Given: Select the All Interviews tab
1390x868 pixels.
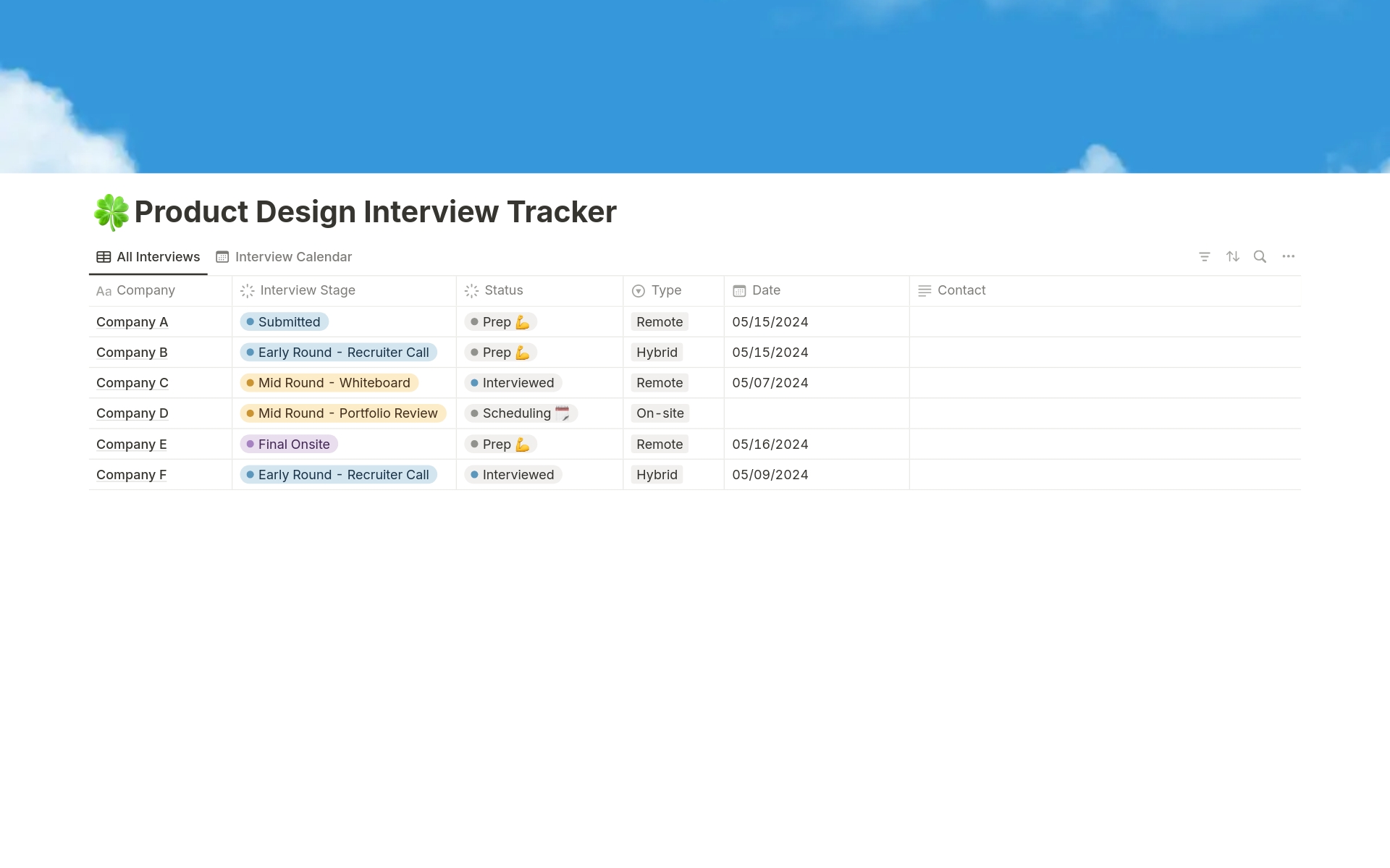Looking at the screenshot, I should (x=158, y=256).
